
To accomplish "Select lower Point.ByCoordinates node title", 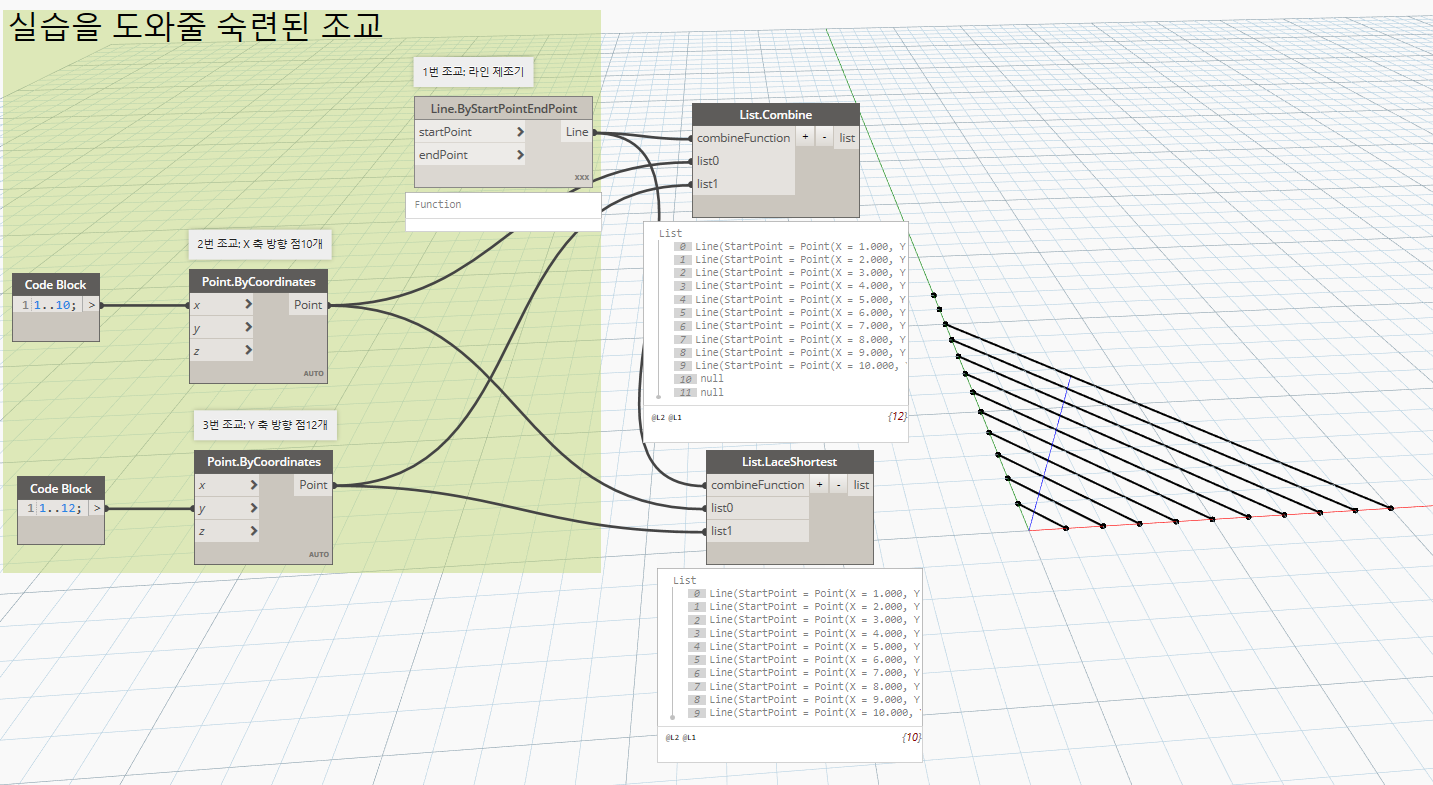I will (263, 462).
